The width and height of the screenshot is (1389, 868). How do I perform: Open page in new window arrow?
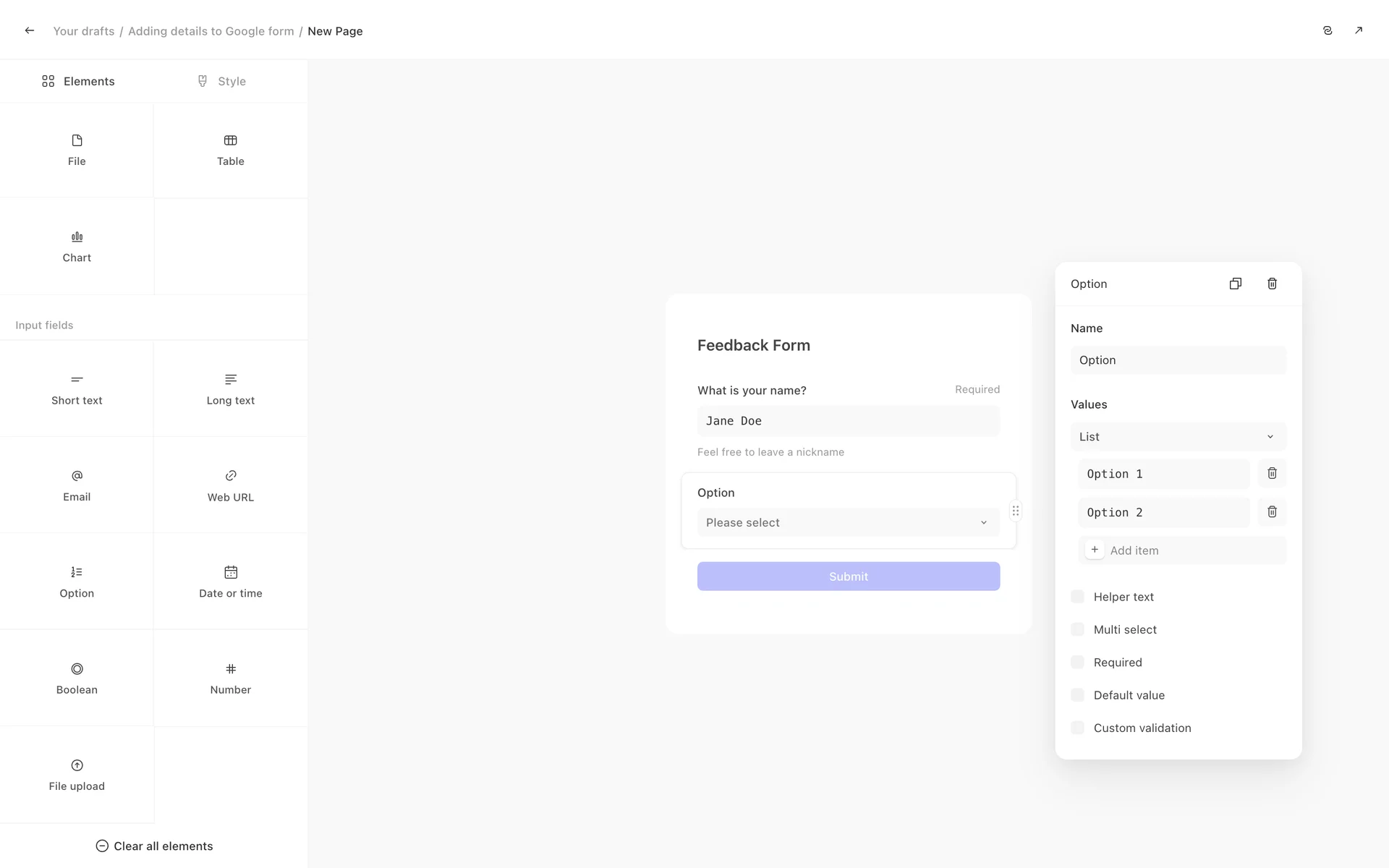1358,30
